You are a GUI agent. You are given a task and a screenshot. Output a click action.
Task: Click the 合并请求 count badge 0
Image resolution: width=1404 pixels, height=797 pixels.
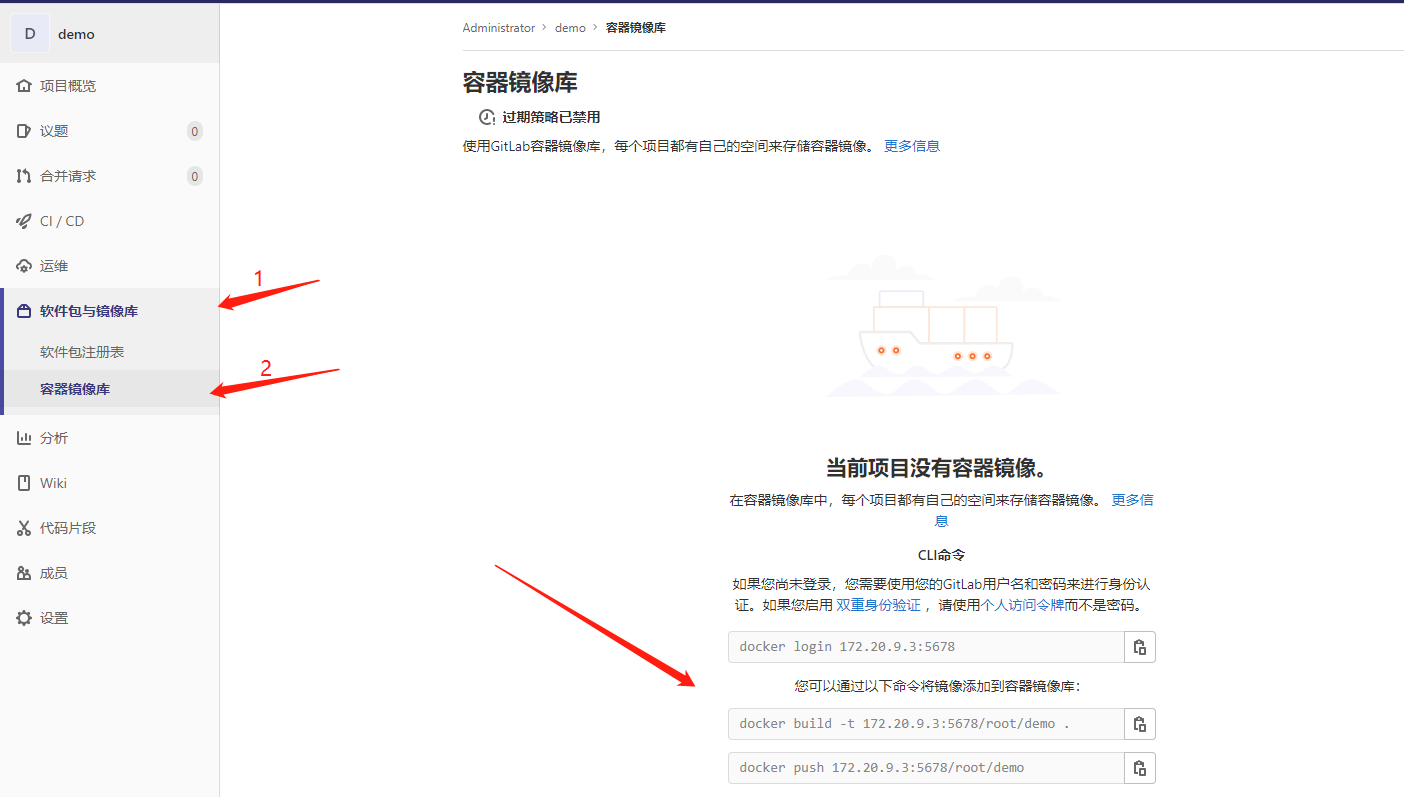tap(194, 176)
